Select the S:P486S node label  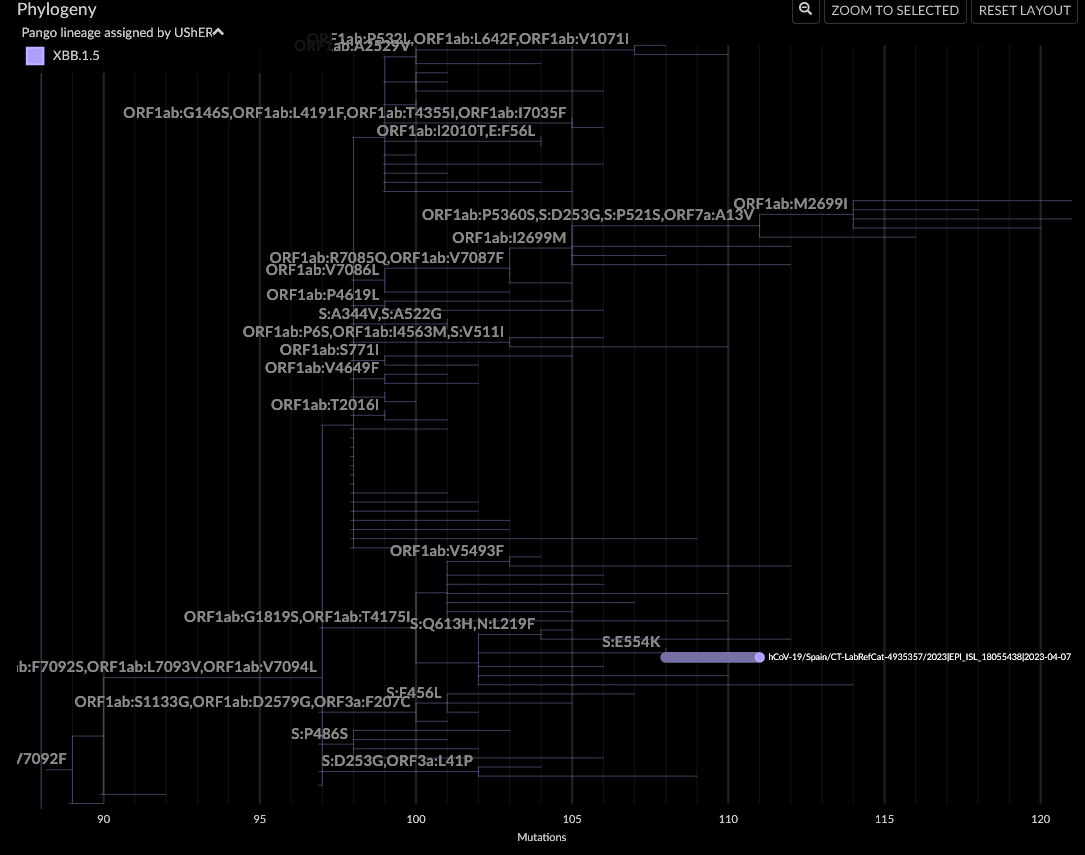click(x=317, y=734)
